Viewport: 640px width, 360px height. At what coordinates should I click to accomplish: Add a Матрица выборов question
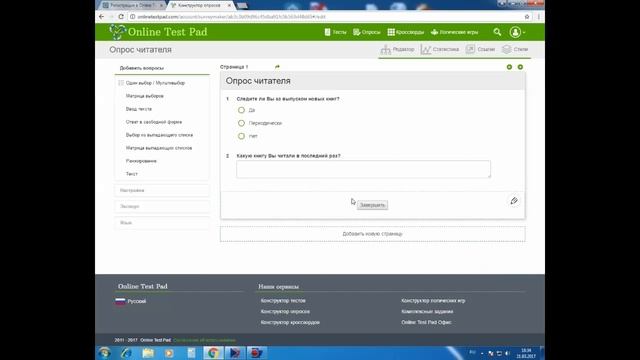tap(144, 96)
